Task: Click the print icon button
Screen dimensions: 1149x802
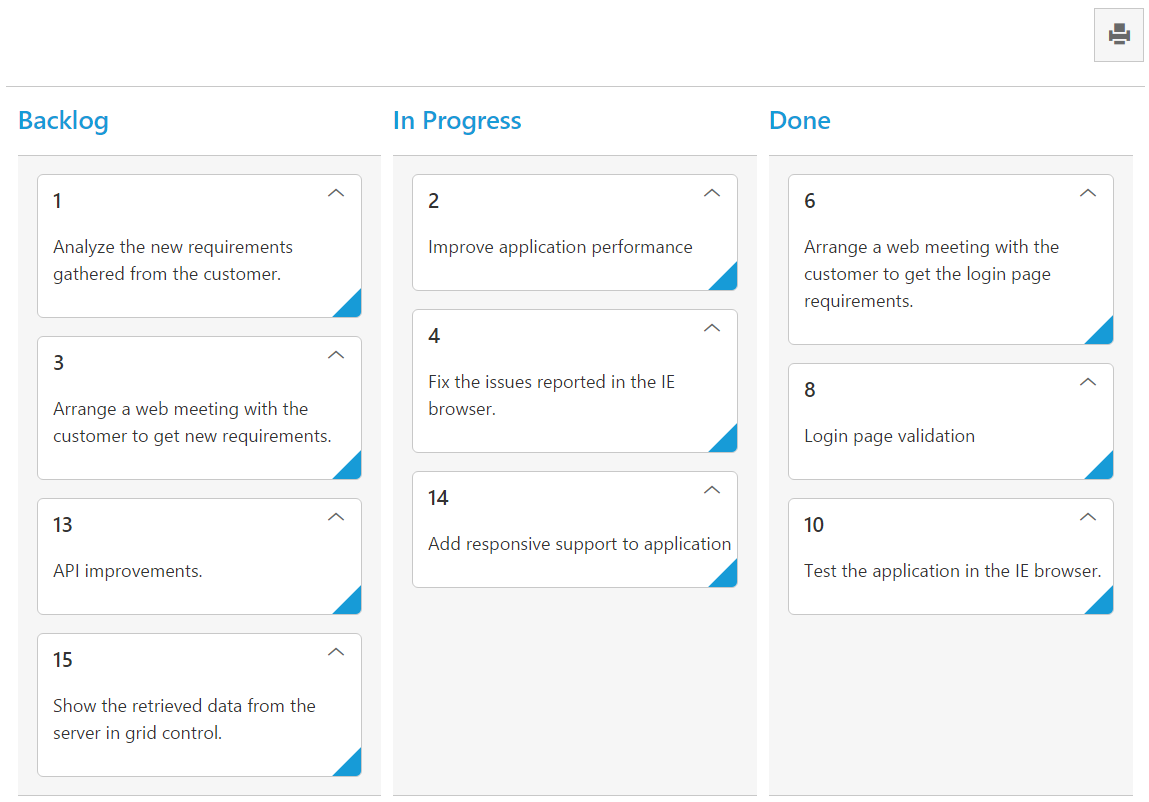Action: point(1118,35)
